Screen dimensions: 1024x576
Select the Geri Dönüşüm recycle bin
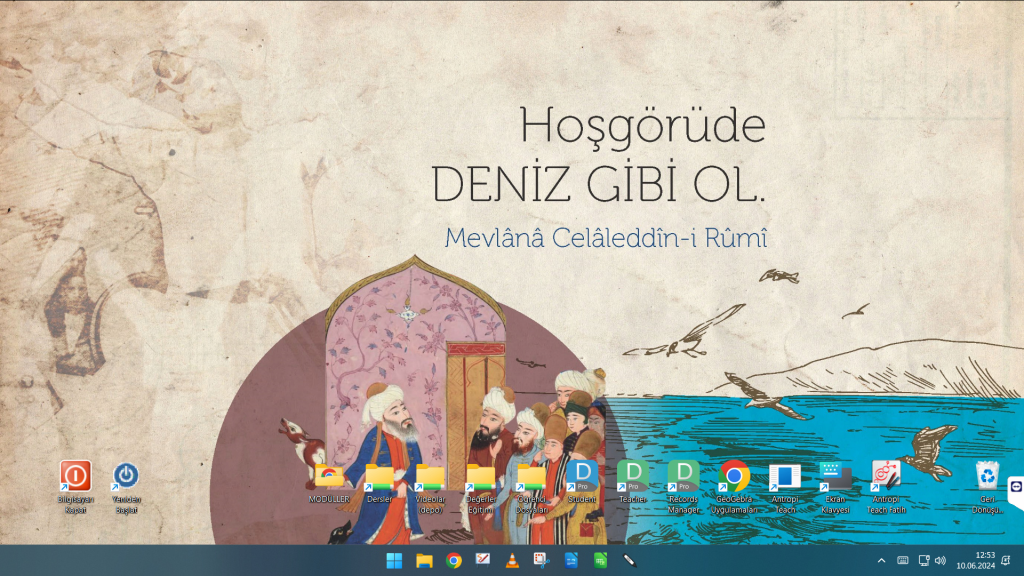pos(988,476)
